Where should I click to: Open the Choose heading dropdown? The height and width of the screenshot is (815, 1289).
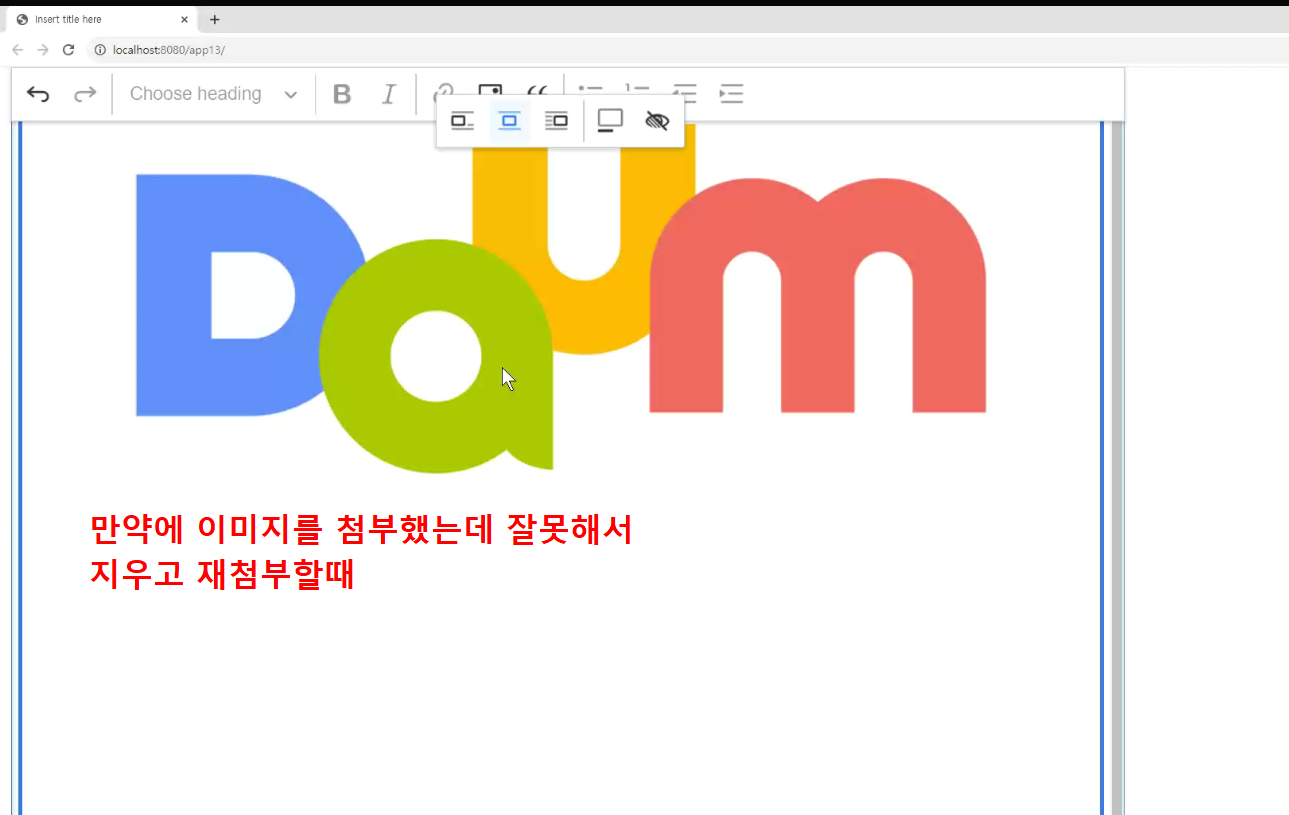(213, 94)
